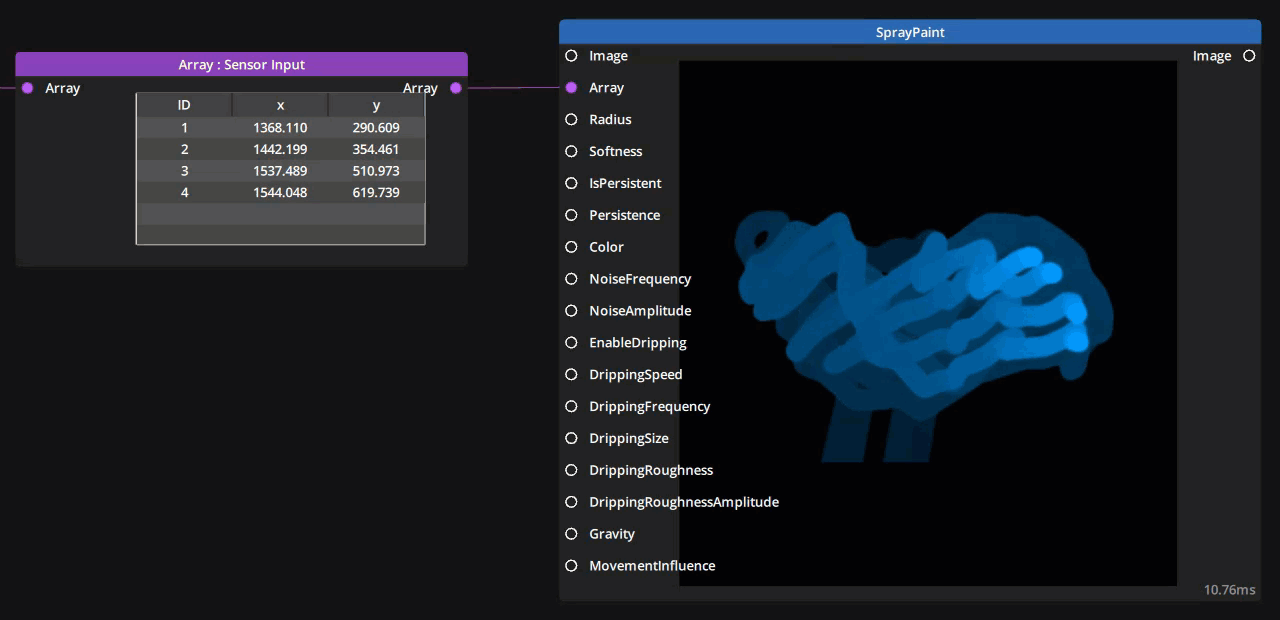Click the Softness input port
Viewport: 1280px width, 620px height.
pyautogui.click(x=570, y=151)
